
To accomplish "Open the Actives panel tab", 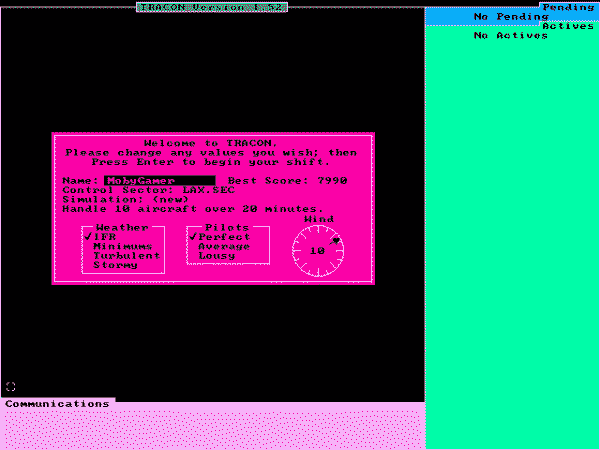I will click(568, 26).
